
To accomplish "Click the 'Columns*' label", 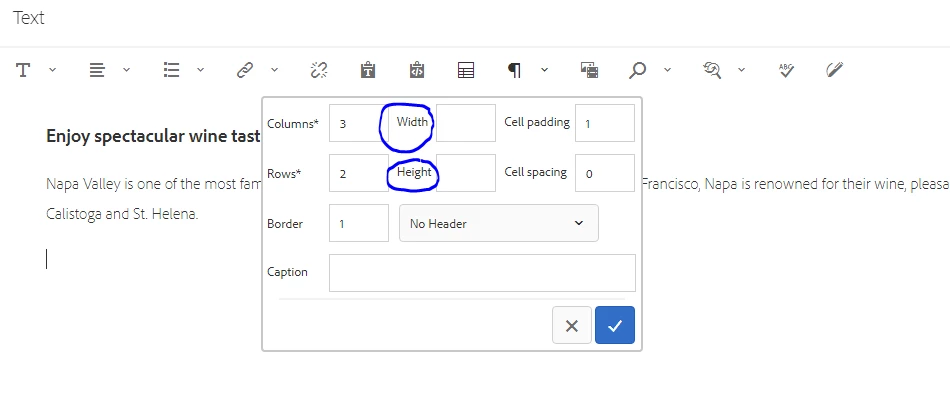I will tap(293, 124).
